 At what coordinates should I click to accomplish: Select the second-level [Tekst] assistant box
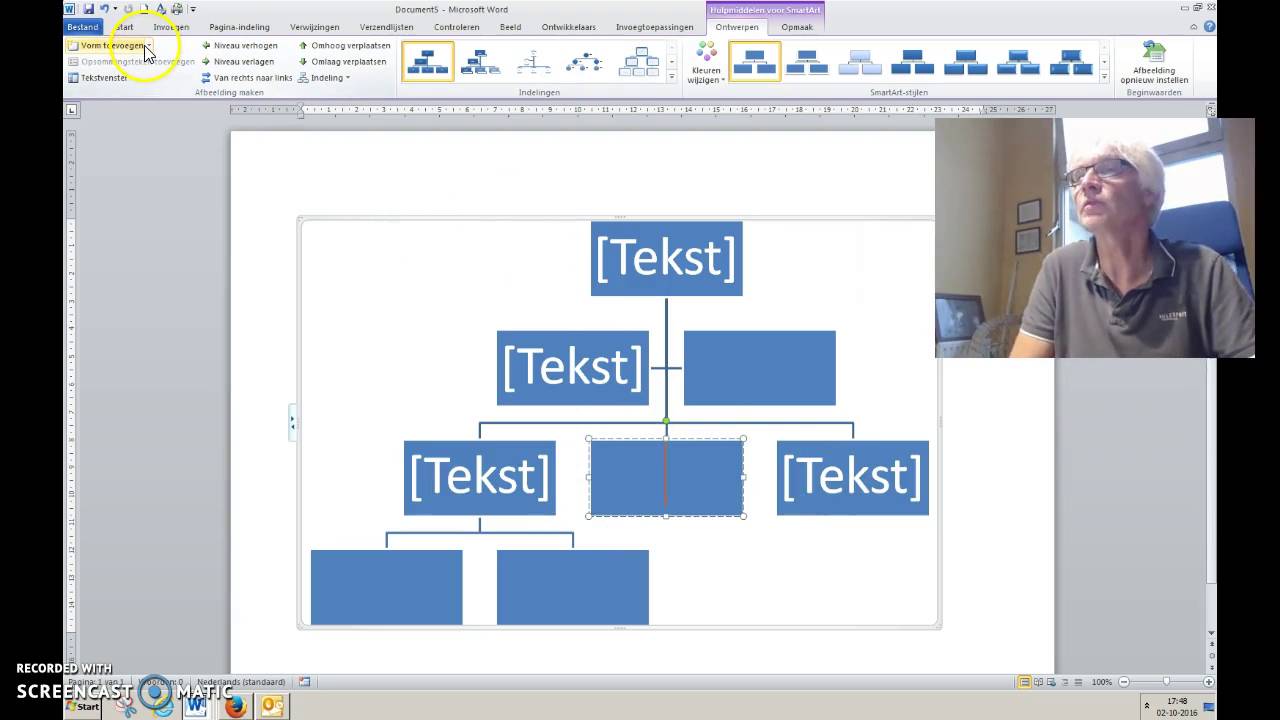(x=573, y=368)
